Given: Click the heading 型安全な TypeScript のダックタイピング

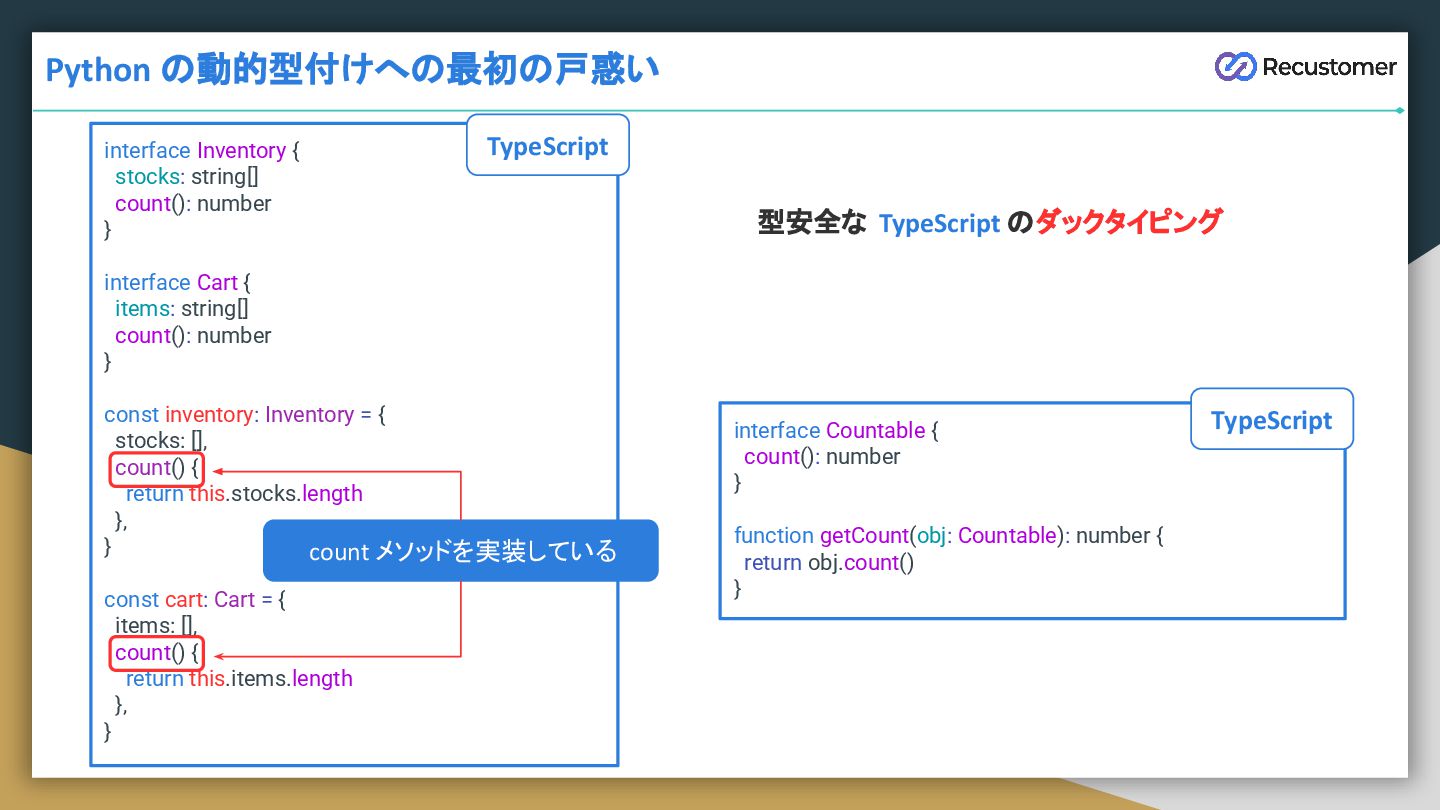Looking at the screenshot, I should (x=990, y=222).
